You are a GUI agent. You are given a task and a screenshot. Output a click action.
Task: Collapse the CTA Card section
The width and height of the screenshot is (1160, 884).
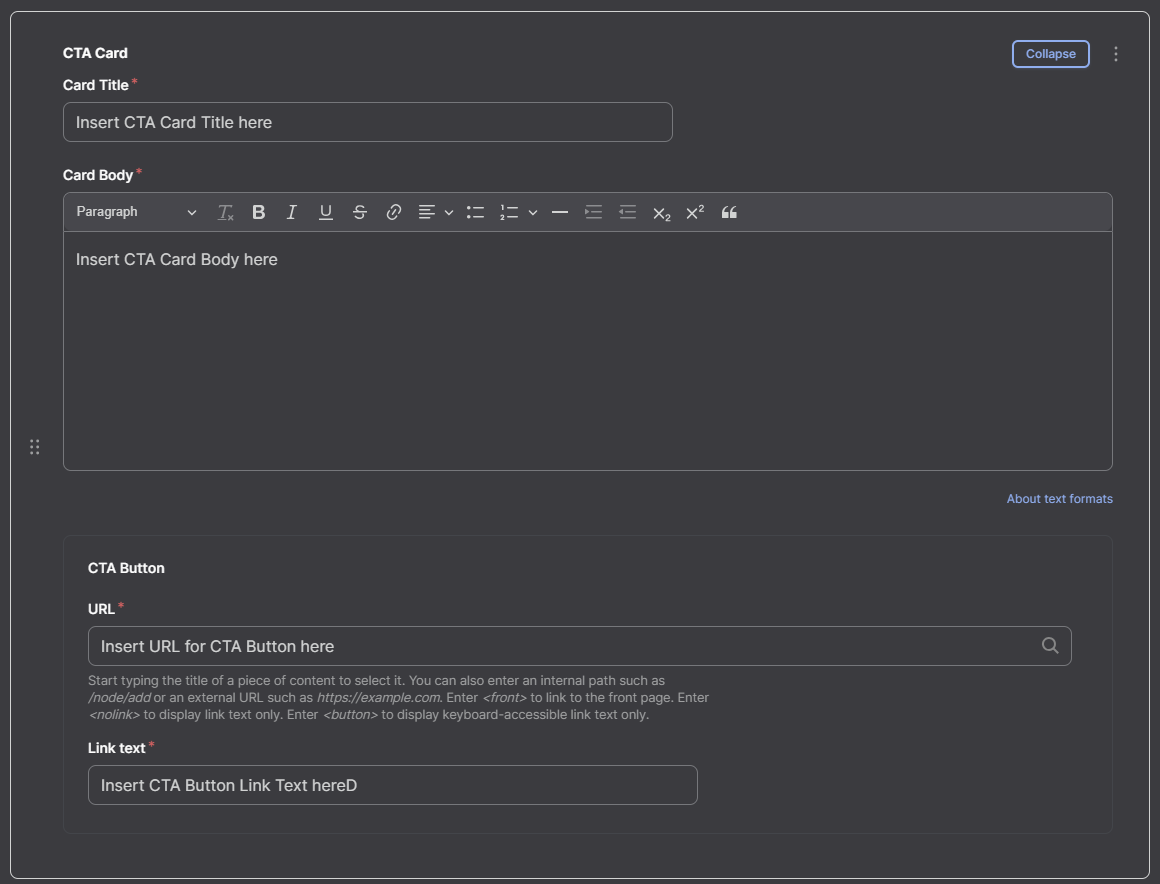[x=1051, y=54]
